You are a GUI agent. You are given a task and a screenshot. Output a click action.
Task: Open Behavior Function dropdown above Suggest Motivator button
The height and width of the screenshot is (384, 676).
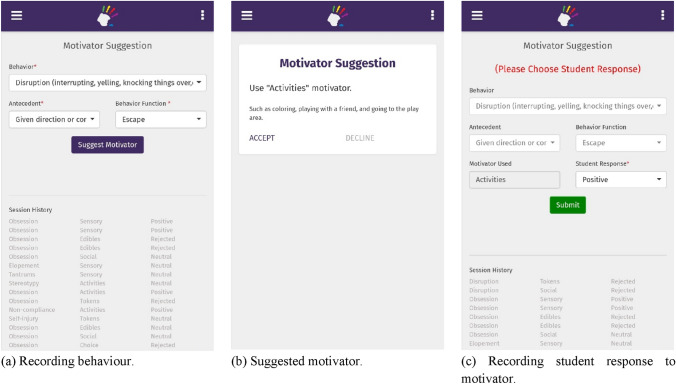pos(161,119)
